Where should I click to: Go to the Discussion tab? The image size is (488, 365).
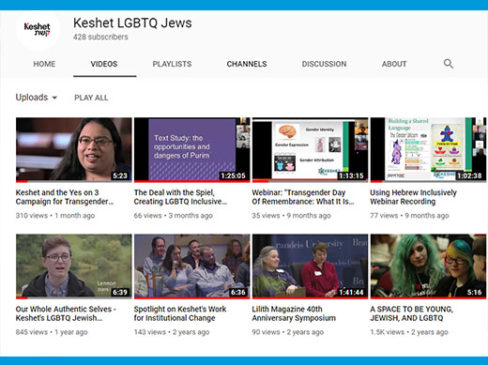pos(324,64)
